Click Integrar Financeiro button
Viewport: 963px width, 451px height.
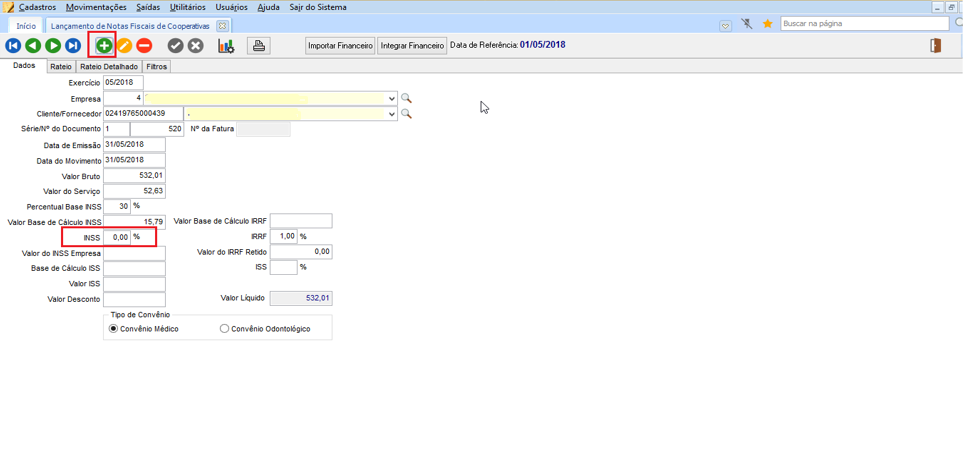coord(412,45)
